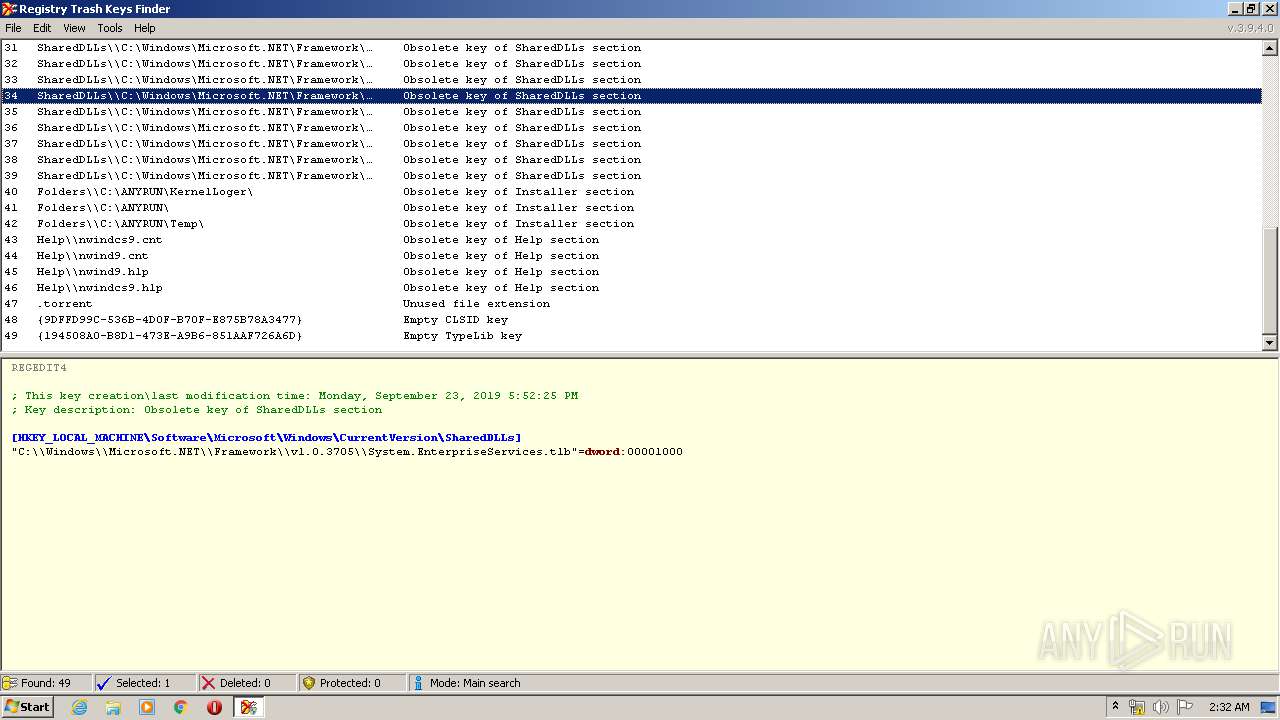Screen dimensions: 1280x720
Task: Show hidden tray icons arrow
Action: 1115,707
